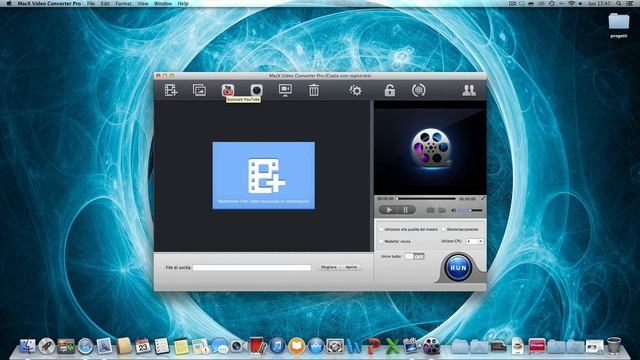This screenshot has height=360, width=640.
Task: Open the CPU core usage dropdown
Action: point(474,241)
